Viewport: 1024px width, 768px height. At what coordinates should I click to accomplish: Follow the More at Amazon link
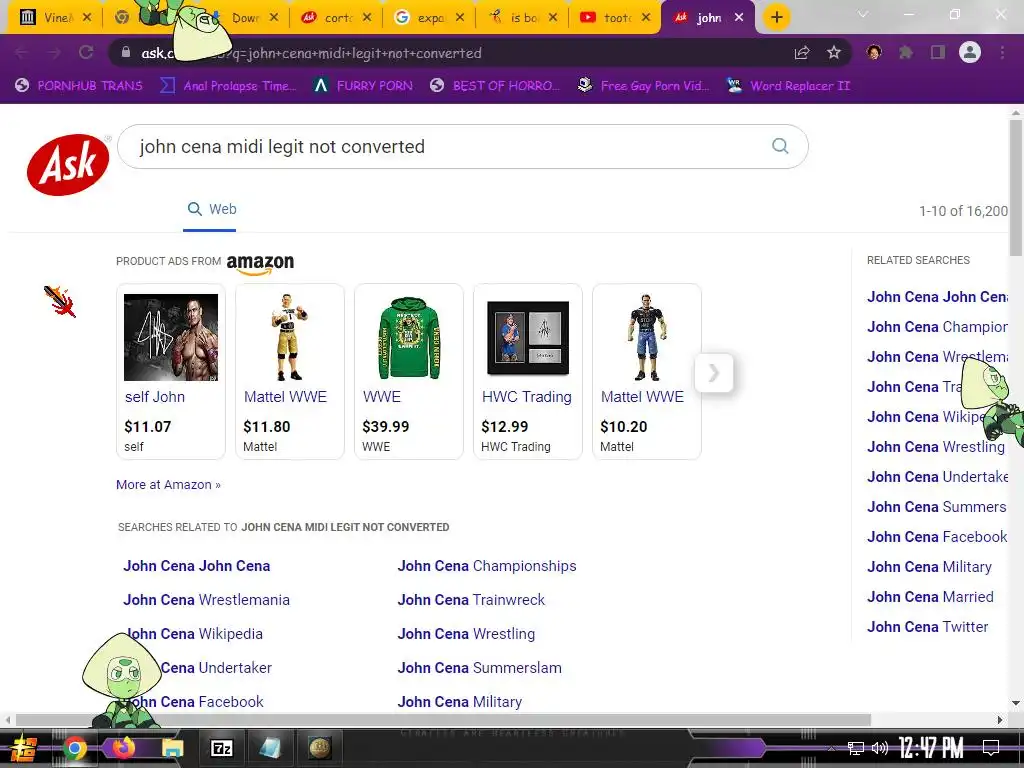click(168, 485)
